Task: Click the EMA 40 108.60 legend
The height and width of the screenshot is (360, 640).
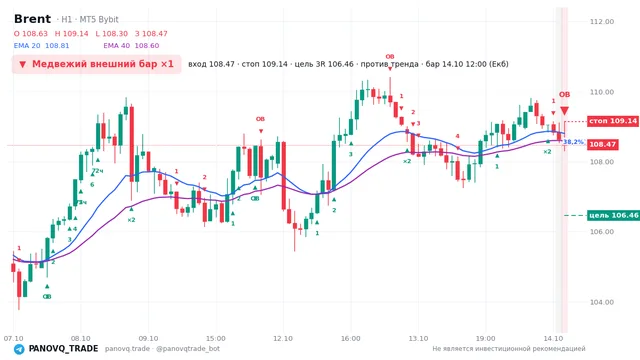Action: [x=131, y=46]
